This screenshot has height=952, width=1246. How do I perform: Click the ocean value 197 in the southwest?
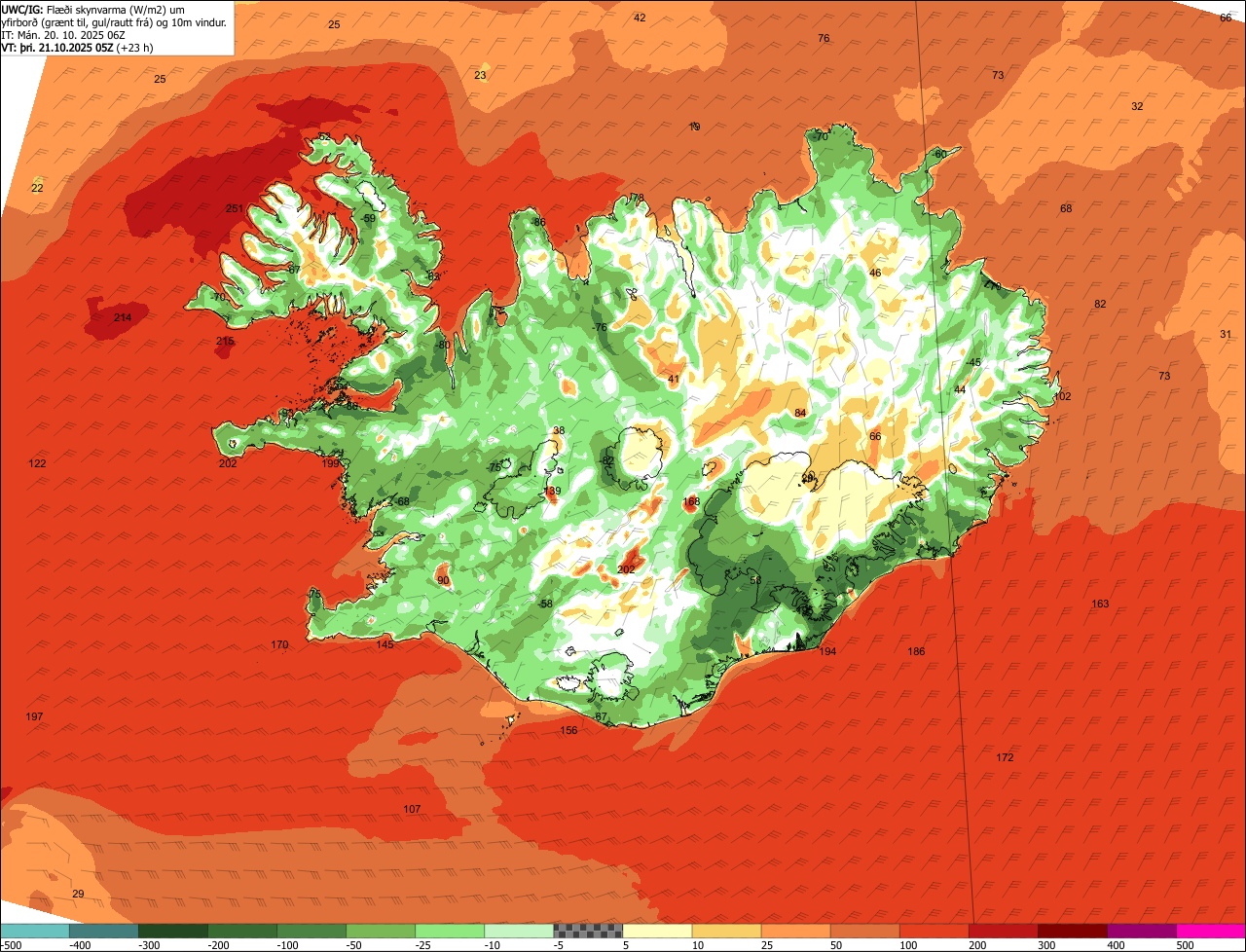[34, 717]
